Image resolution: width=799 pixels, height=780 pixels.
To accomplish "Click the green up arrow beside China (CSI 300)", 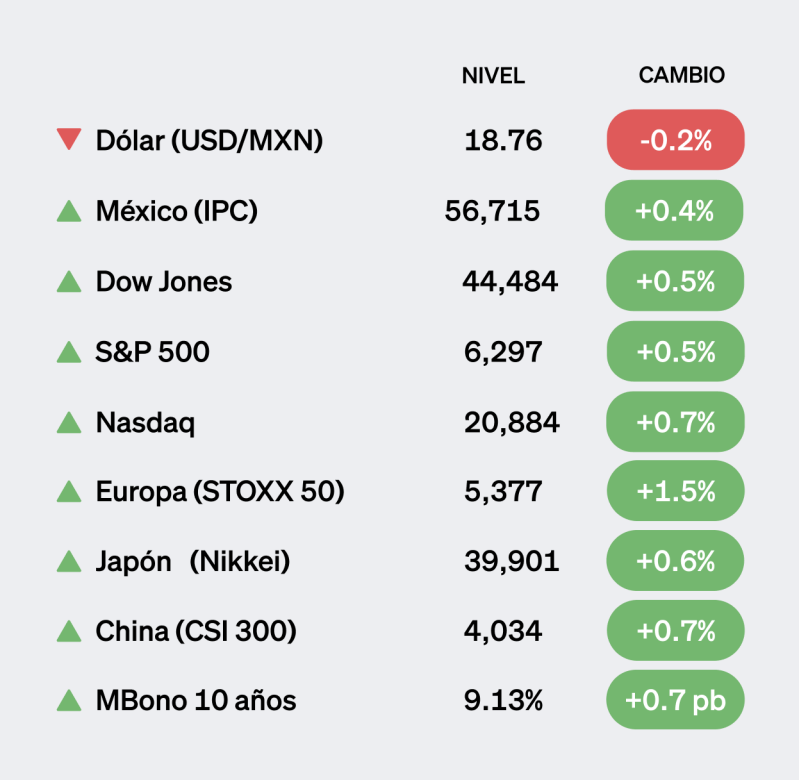I will (69, 632).
